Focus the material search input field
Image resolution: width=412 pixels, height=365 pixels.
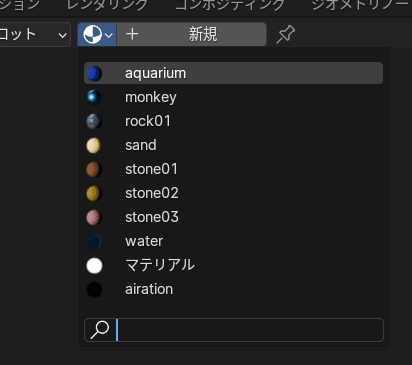click(234, 330)
